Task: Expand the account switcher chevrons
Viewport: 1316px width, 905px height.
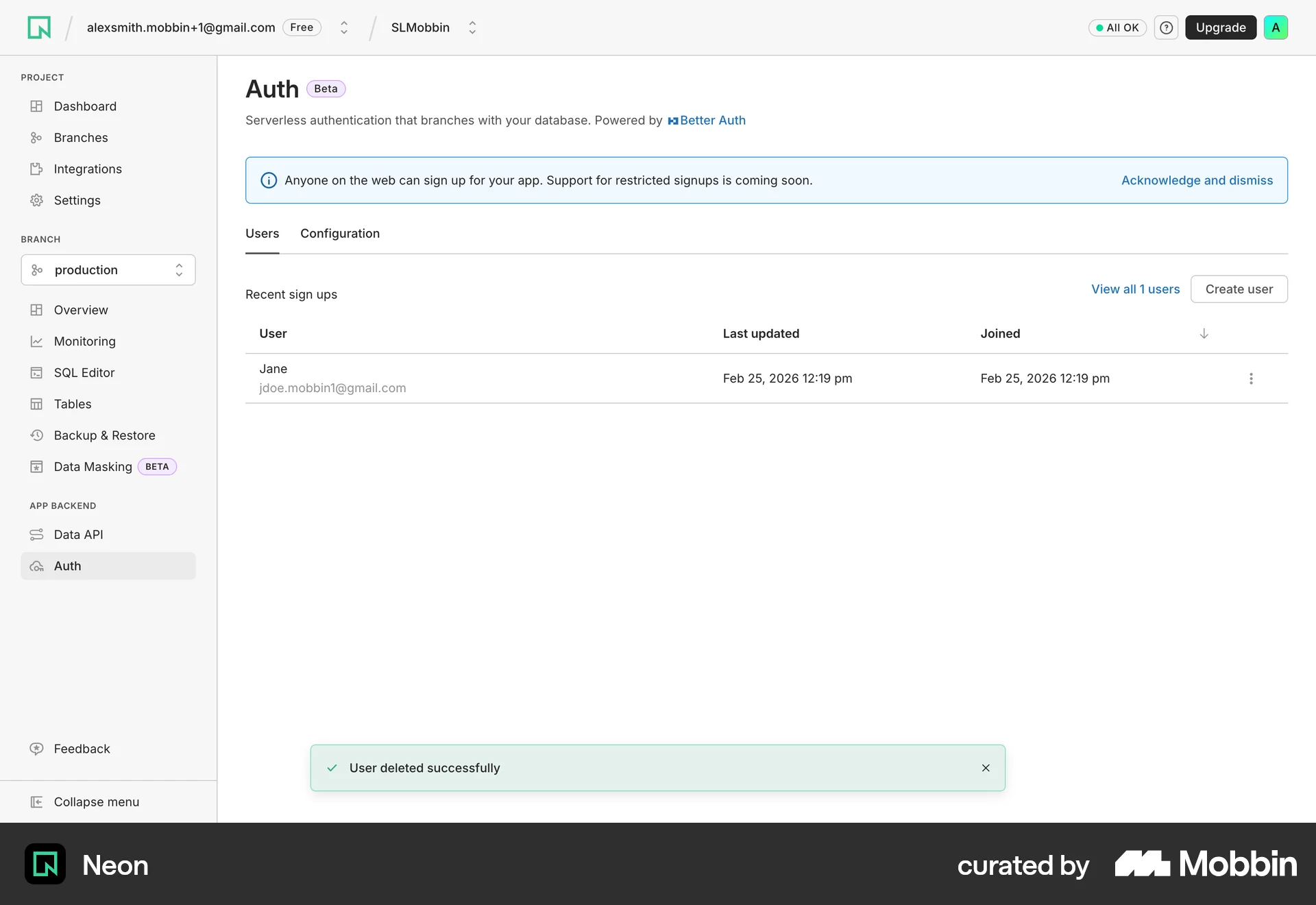Action: (x=344, y=27)
